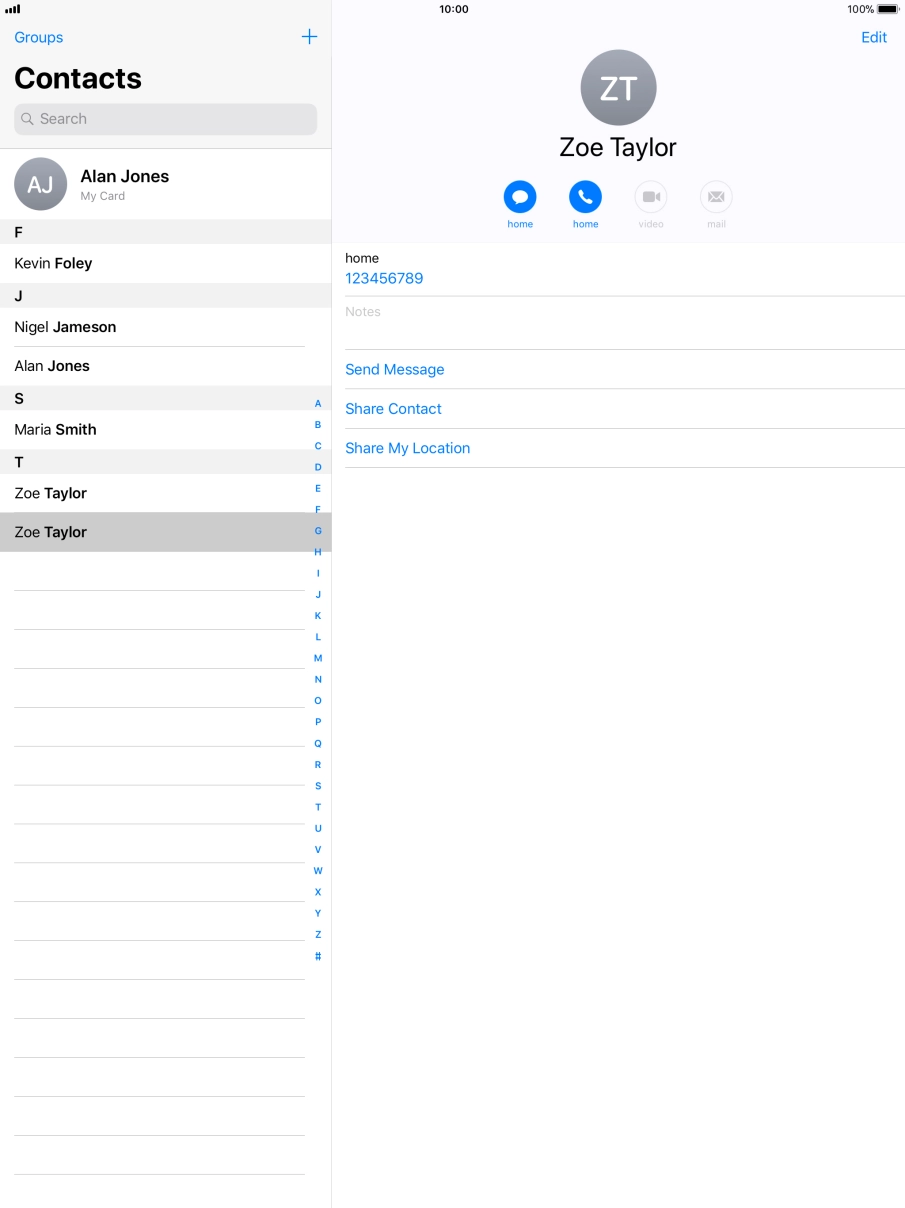The width and height of the screenshot is (905, 1208).
Task: Tap the mail icon on Zoe's card
Action: click(716, 195)
